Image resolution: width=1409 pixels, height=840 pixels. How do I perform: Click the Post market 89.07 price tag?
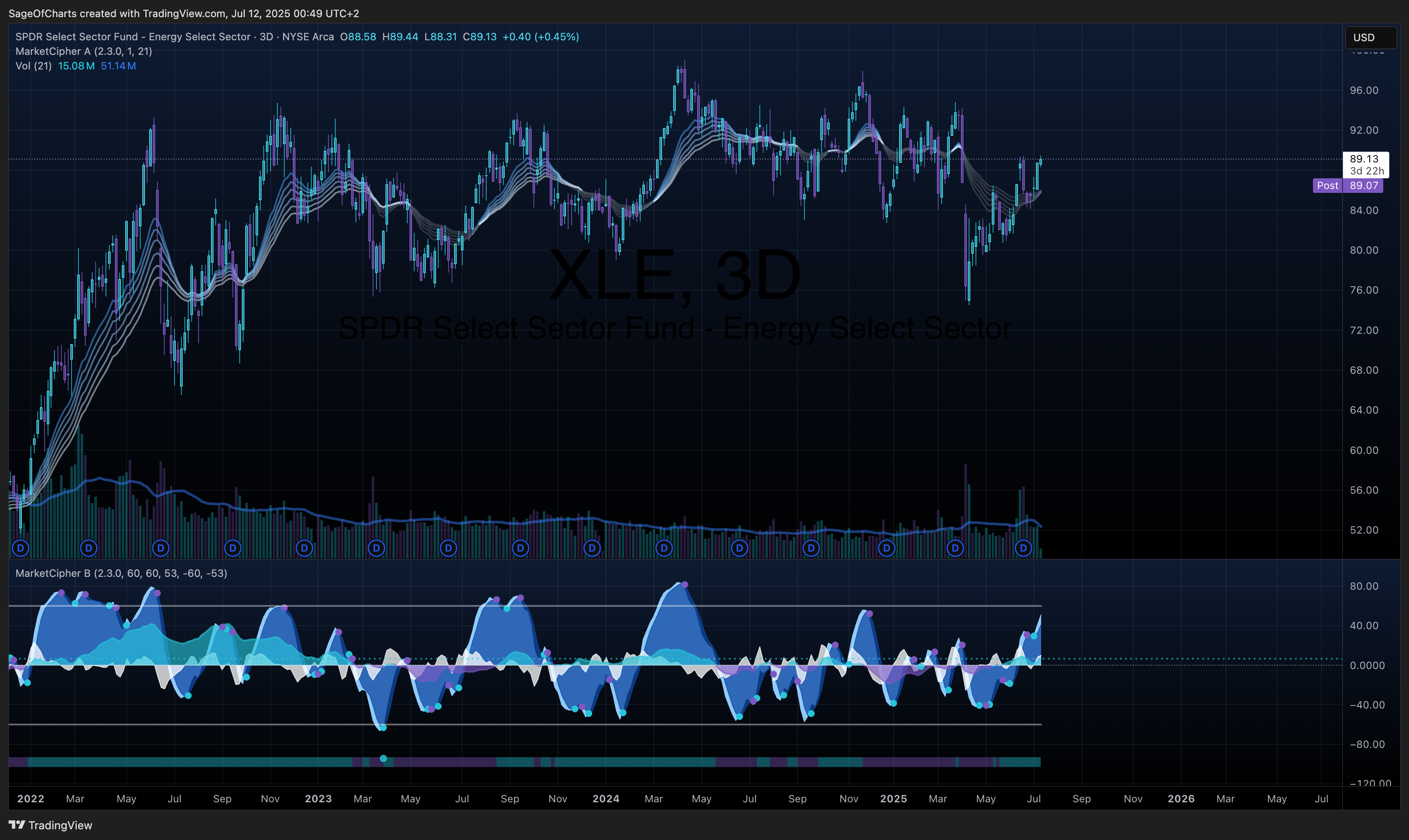pos(1348,186)
